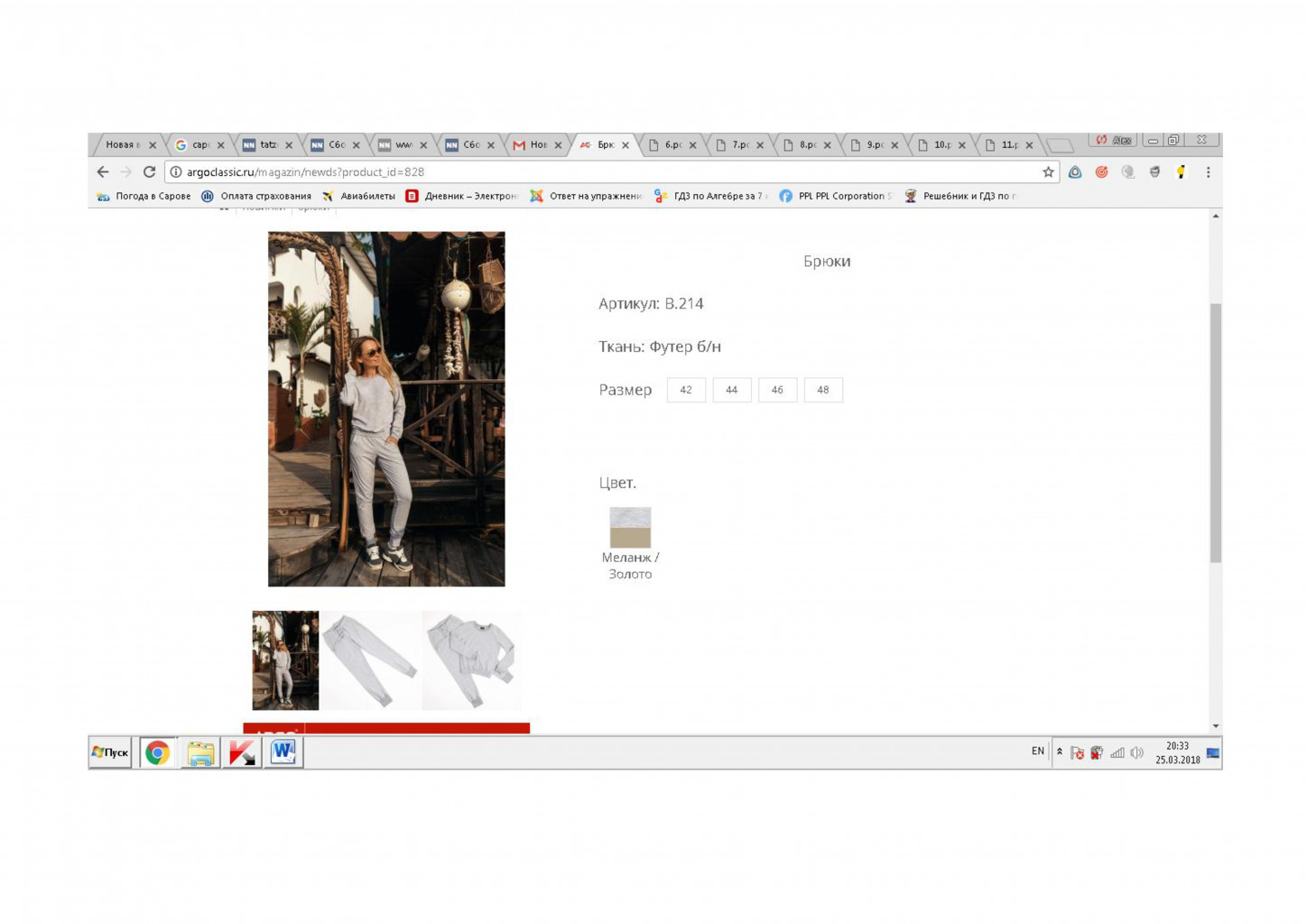The height and width of the screenshot is (924, 1307).
Task: Click the Артикул: B.214 text
Action: tap(651, 304)
